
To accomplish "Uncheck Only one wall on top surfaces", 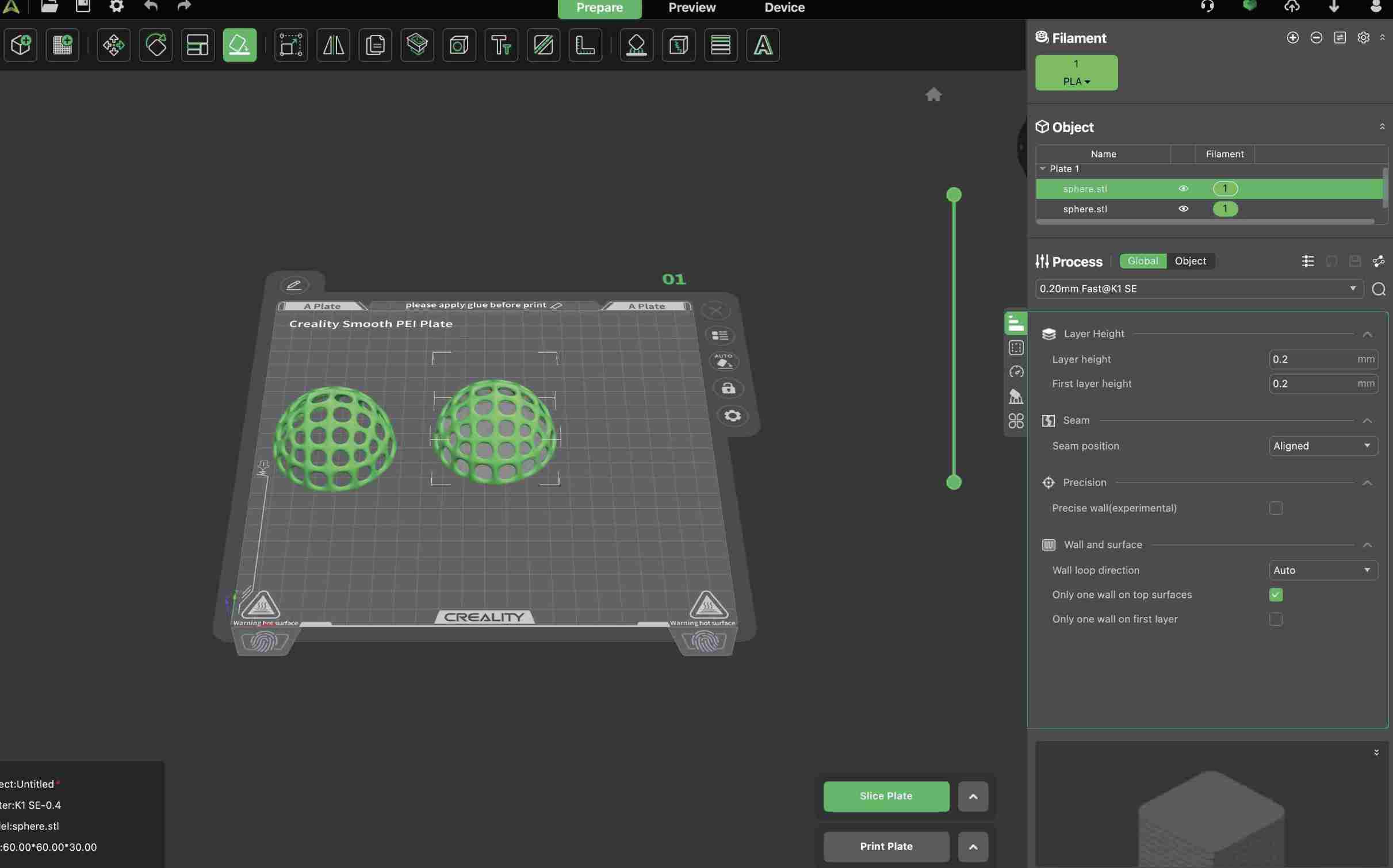I will coord(1276,595).
